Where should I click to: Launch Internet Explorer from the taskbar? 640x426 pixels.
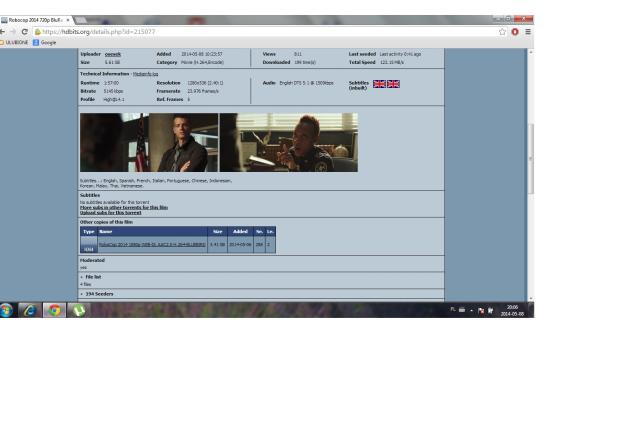(x=29, y=311)
